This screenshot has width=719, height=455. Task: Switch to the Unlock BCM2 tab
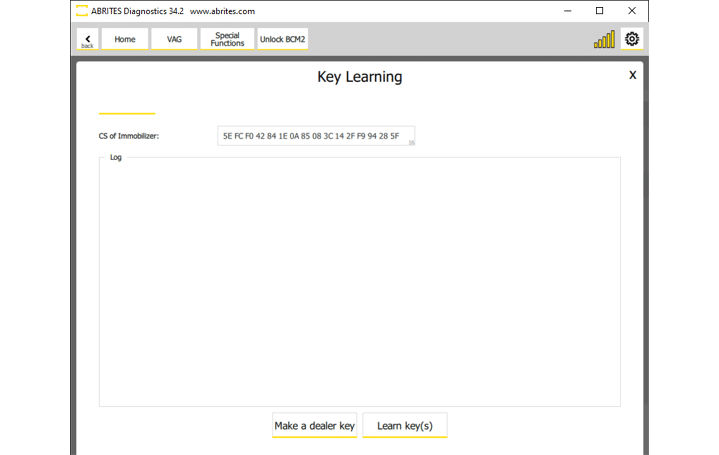pyautogui.click(x=283, y=40)
